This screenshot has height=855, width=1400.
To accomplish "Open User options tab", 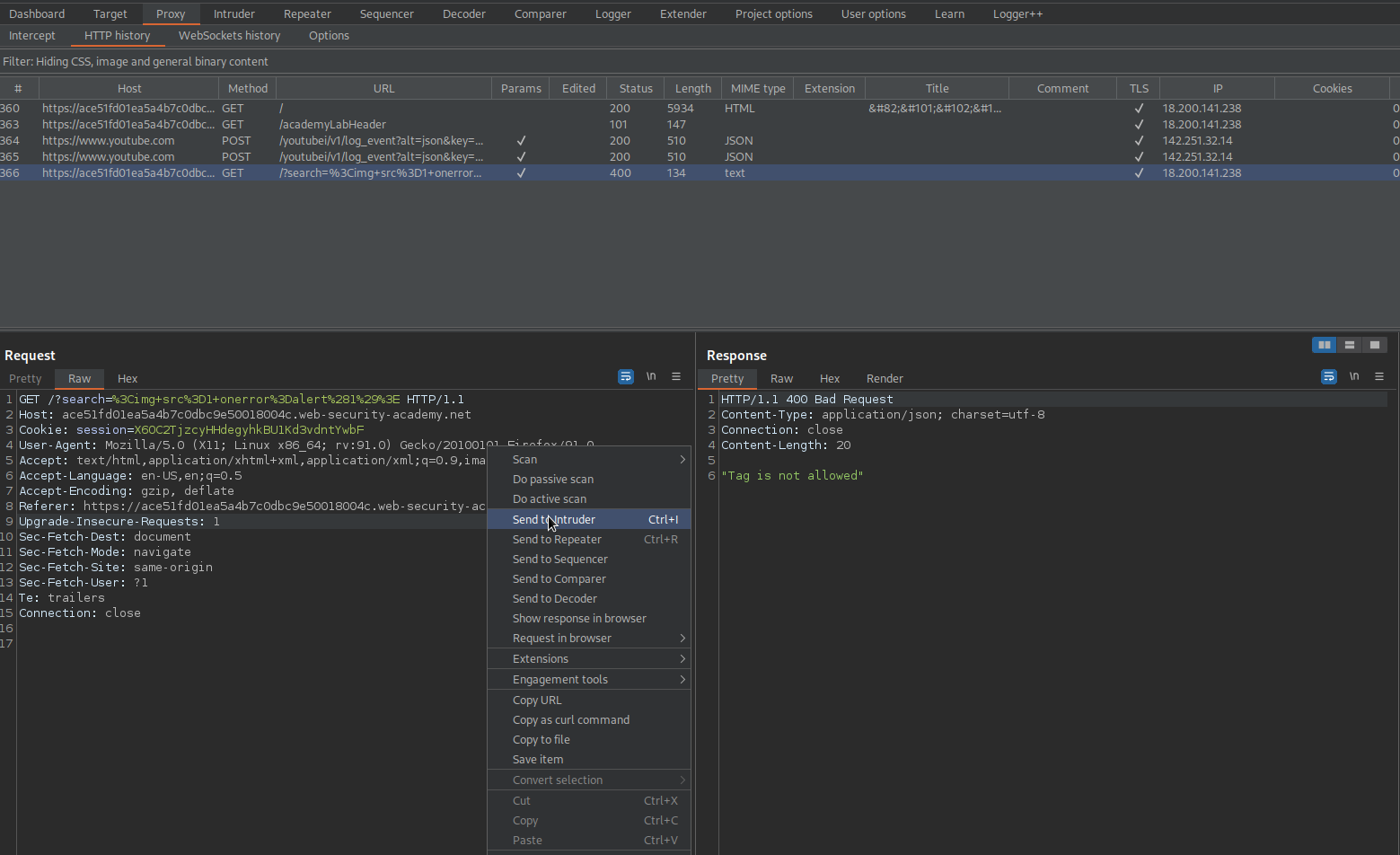I will click(x=874, y=13).
